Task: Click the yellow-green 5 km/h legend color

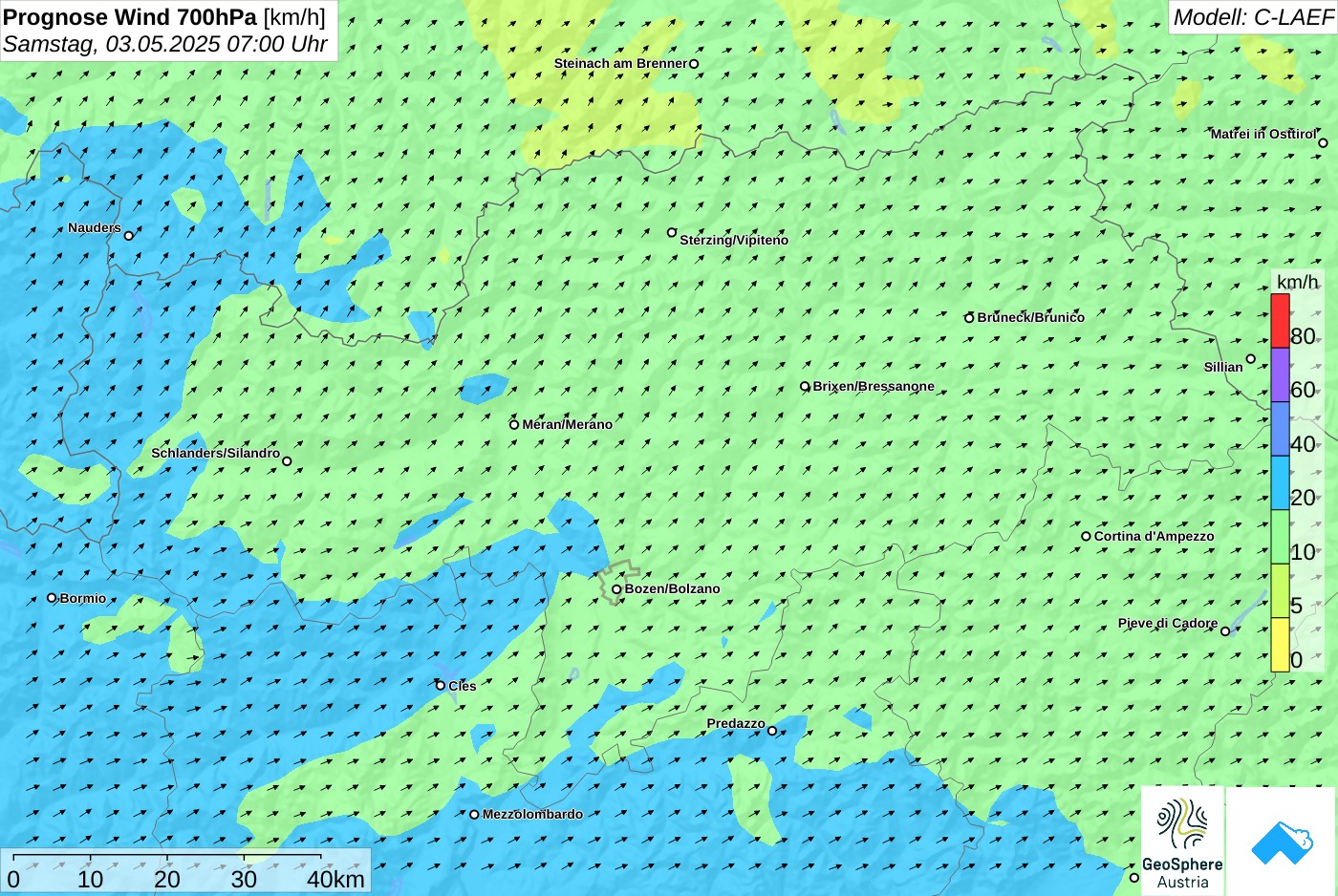Action: coord(1280,590)
